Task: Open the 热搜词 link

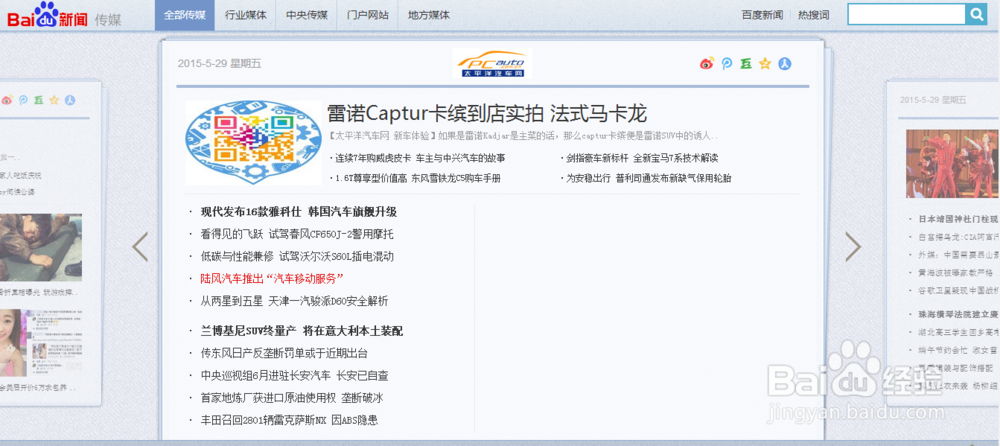Action: tap(814, 15)
